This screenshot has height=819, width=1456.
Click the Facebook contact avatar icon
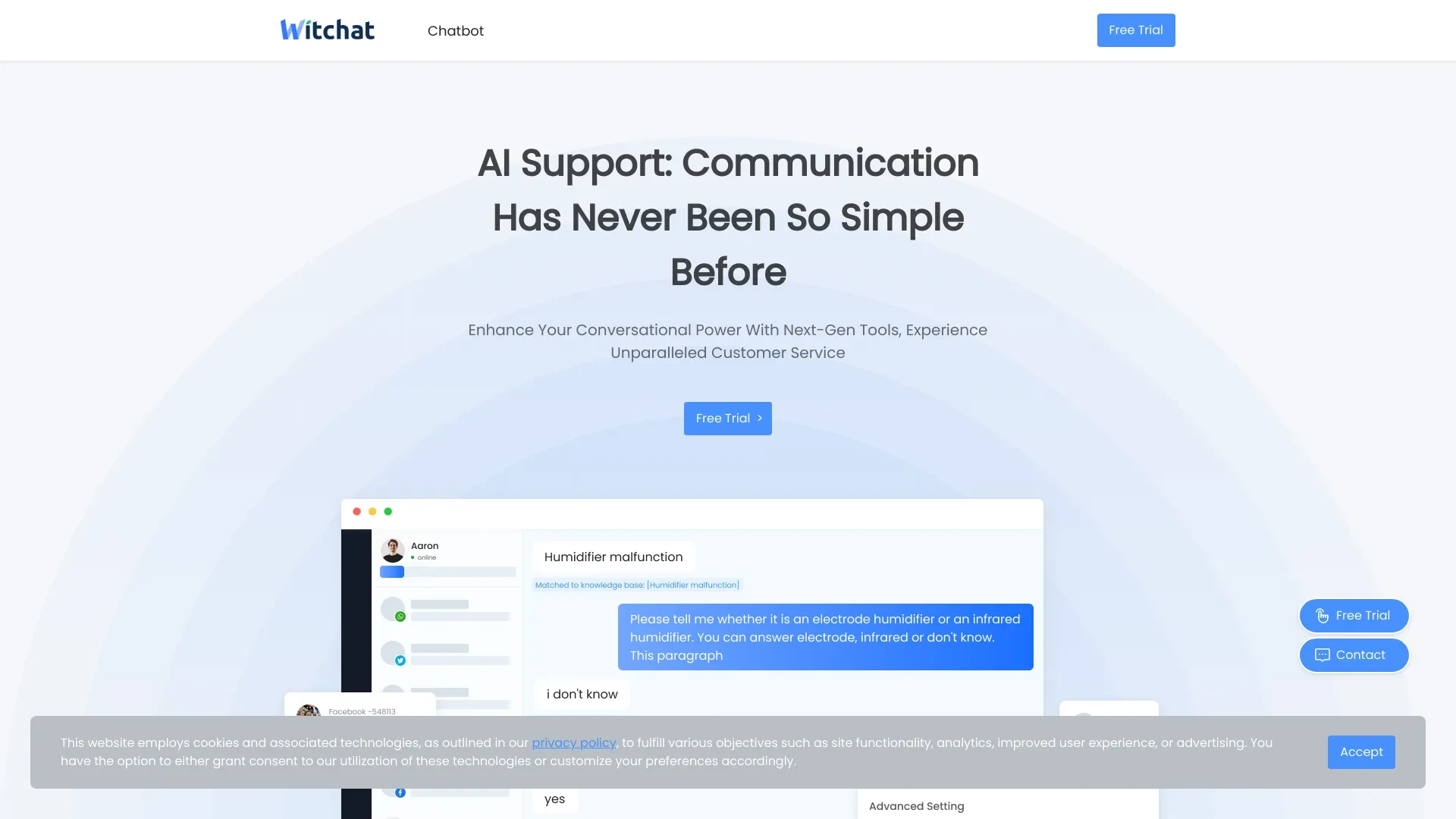pos(308,712)
